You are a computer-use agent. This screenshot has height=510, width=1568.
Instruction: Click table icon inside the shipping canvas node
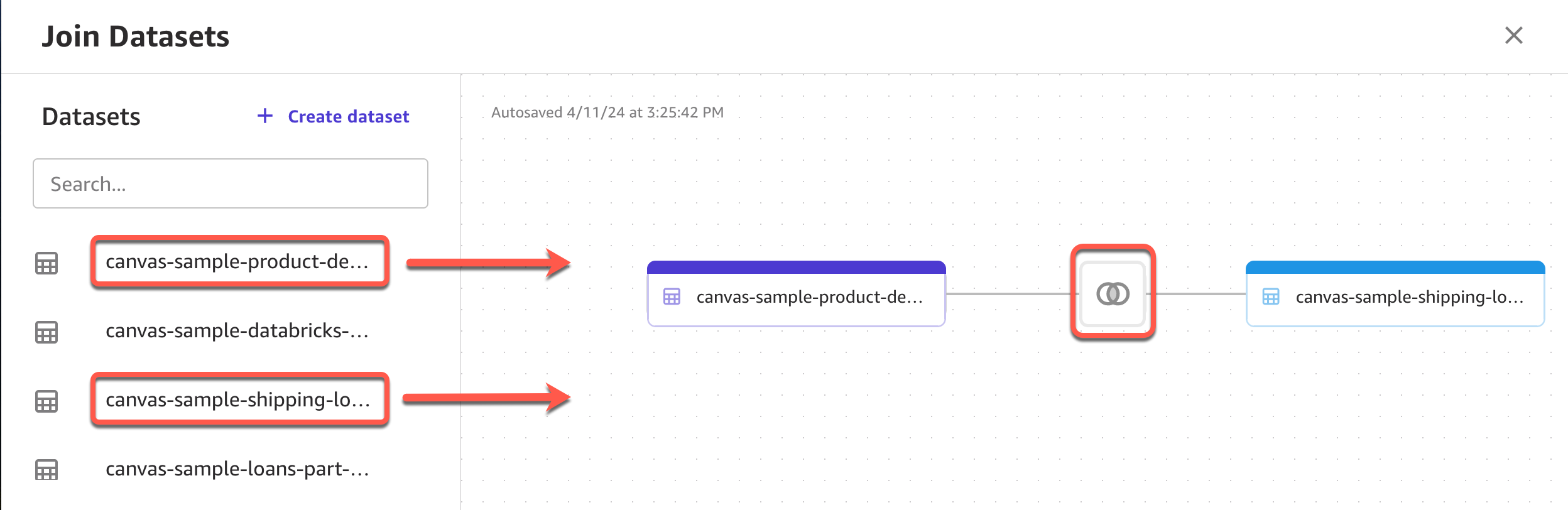1270,296
